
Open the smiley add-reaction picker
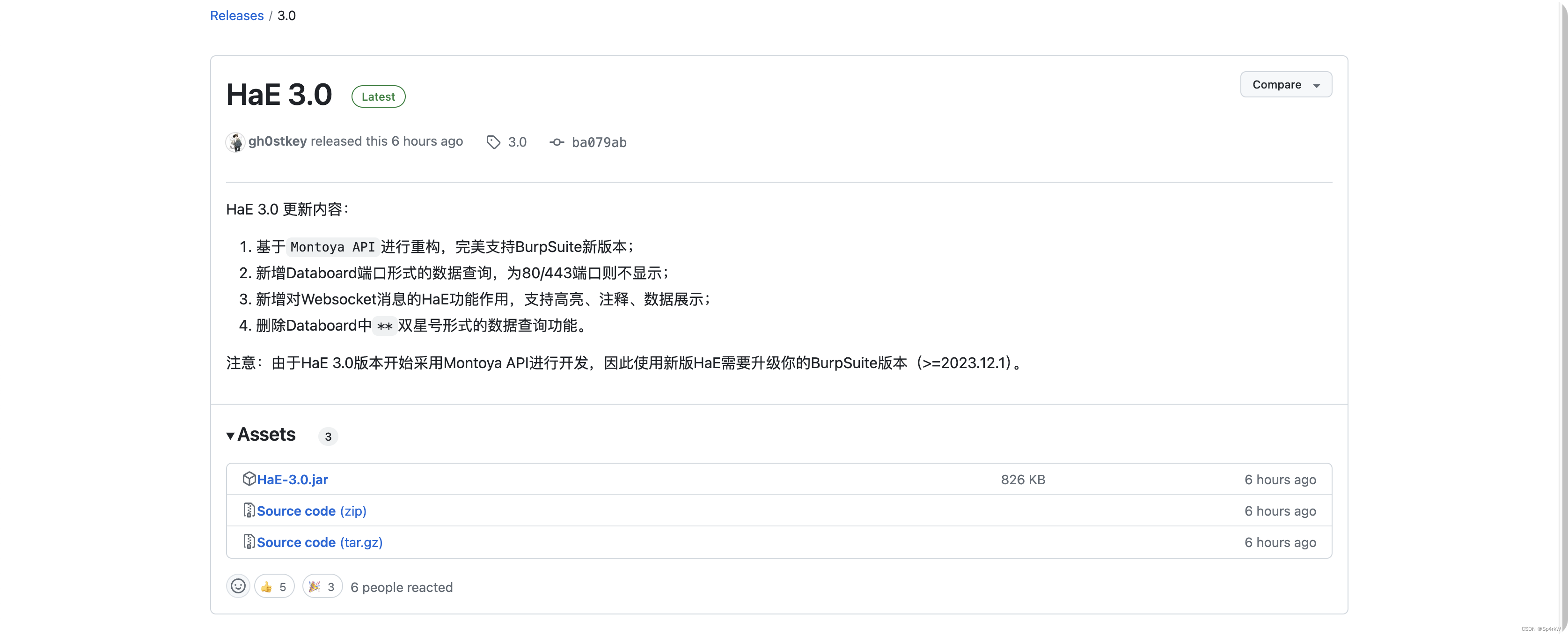click(237, 586)
